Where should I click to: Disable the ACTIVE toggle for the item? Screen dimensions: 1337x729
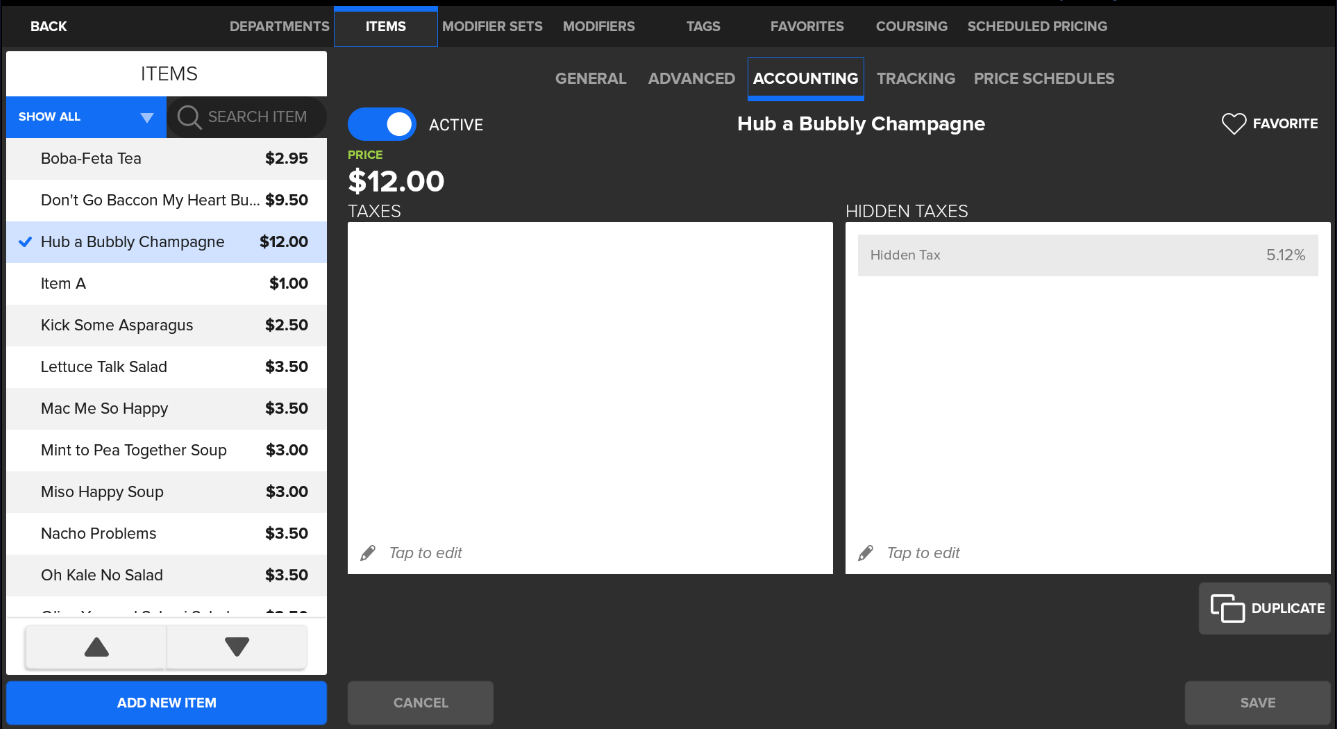point(381,124)
